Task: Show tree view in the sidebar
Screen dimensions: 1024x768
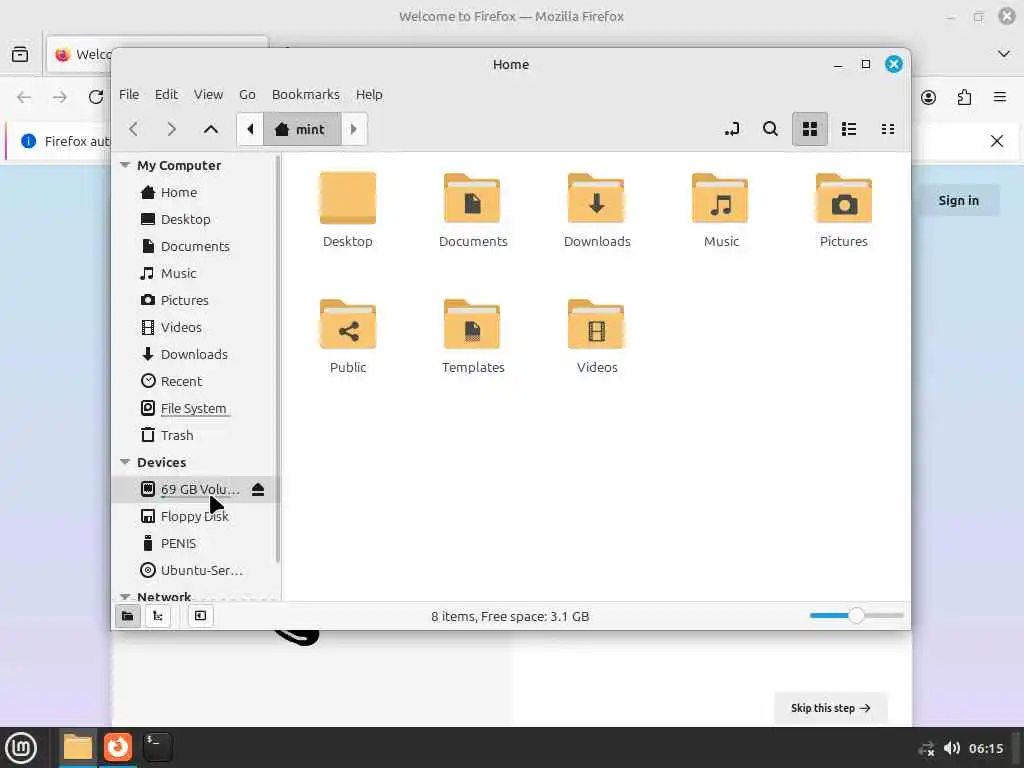Action: click(x=158, y=616)
